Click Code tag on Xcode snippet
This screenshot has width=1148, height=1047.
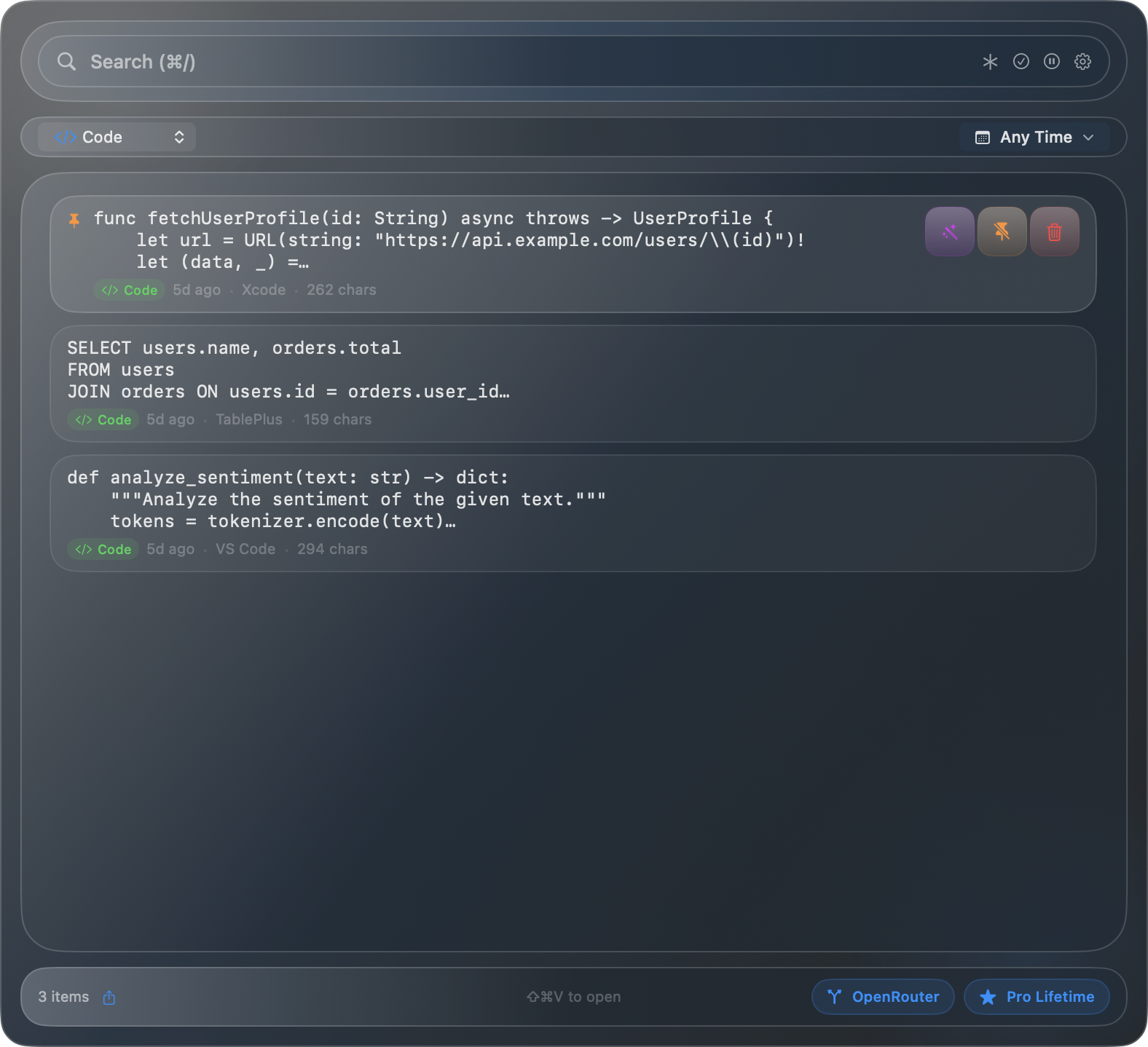(129, 290)
